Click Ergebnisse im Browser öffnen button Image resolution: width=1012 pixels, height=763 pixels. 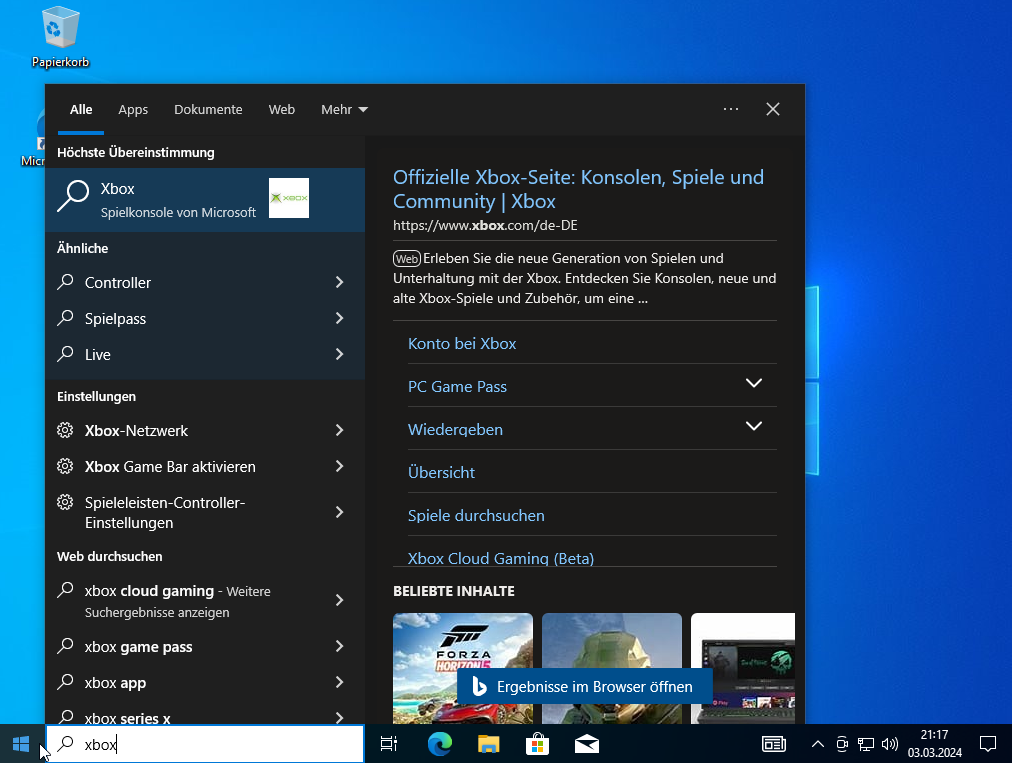585,687
